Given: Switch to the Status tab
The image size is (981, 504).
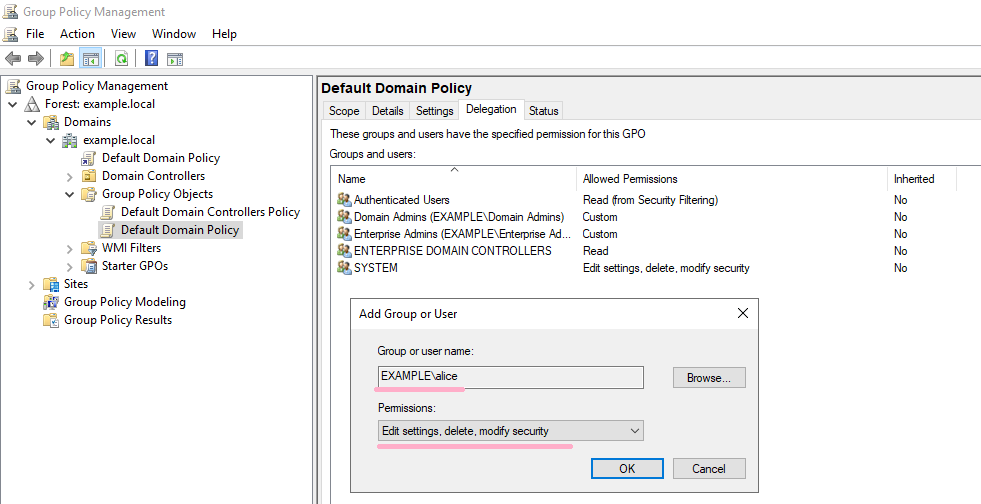Looking at the screenshot, I should tap(543, 111).
